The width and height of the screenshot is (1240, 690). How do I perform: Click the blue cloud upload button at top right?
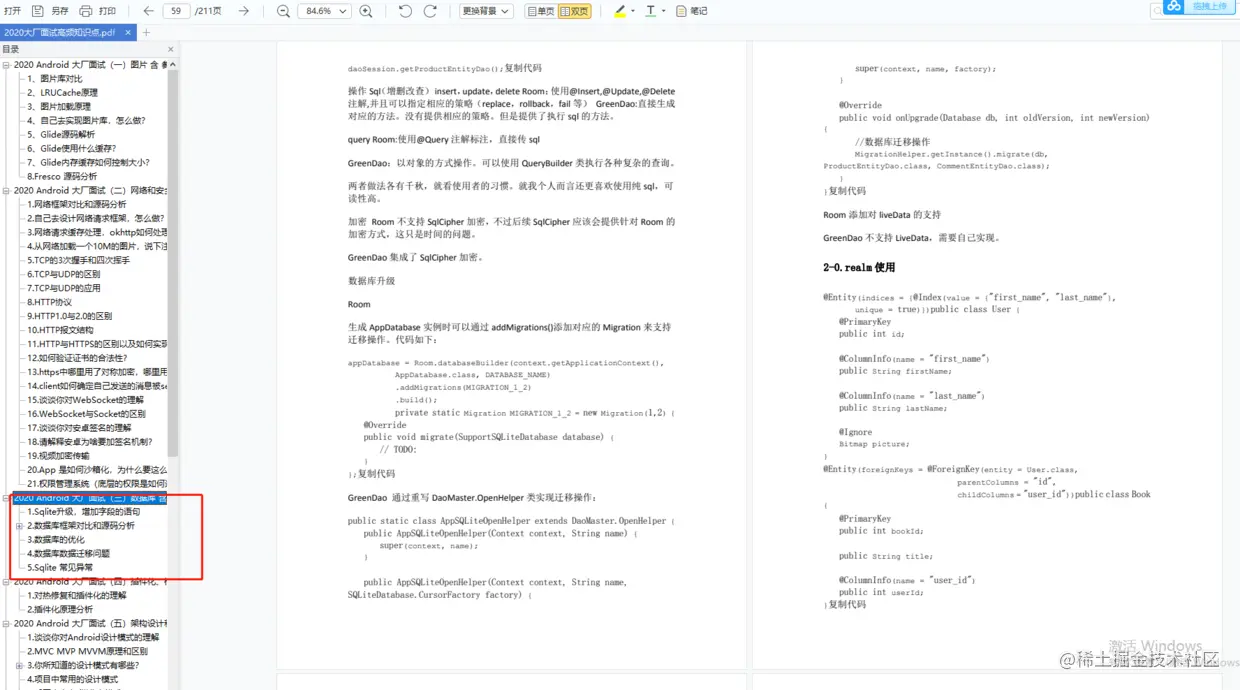coord(1199,7)
